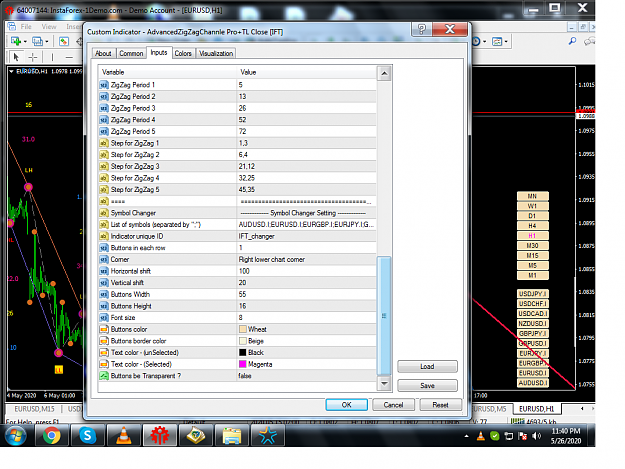Click the dialog help question-mark button
This screenshot has width=625, height=469.
422,29
